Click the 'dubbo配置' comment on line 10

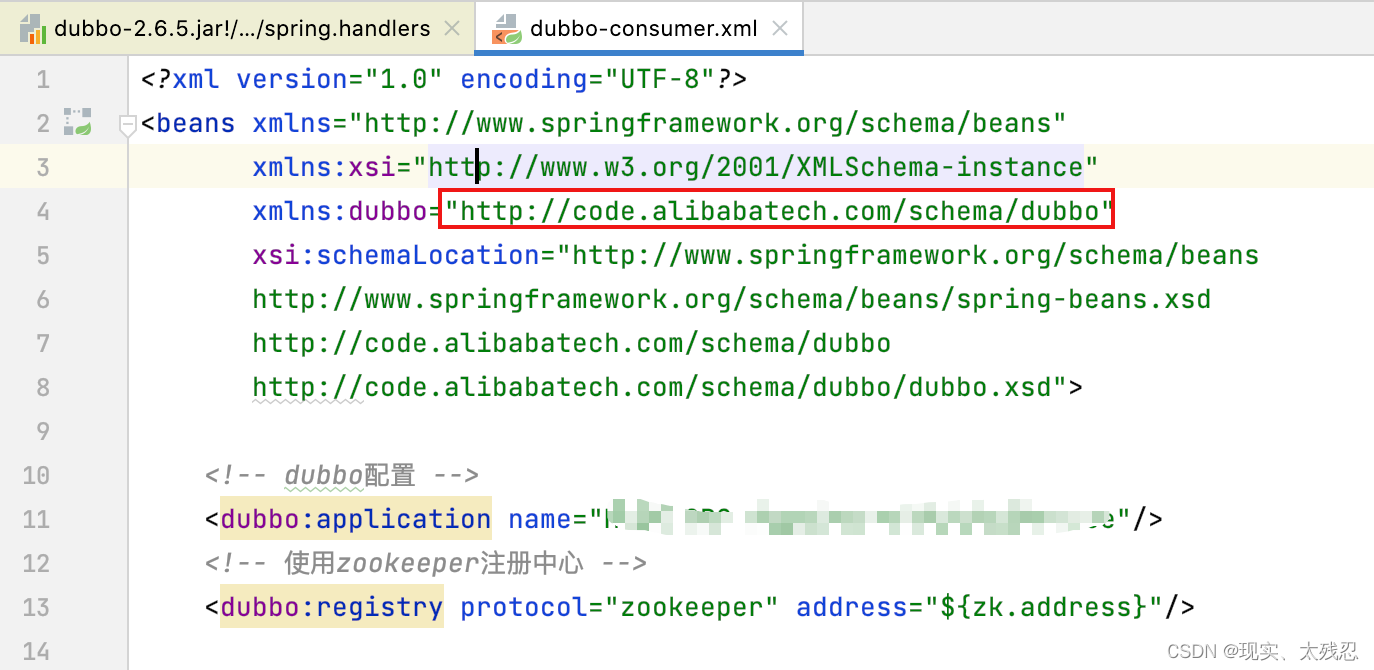pos(341,475)
